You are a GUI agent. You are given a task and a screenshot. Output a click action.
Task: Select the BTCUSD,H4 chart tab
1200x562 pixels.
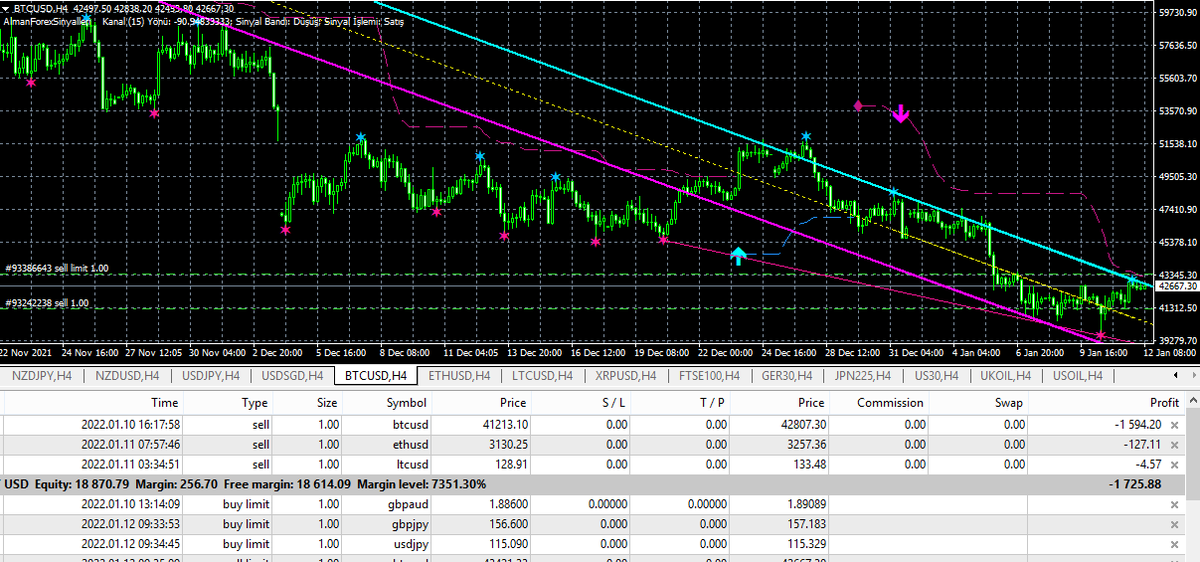click(x=376, y=376)
